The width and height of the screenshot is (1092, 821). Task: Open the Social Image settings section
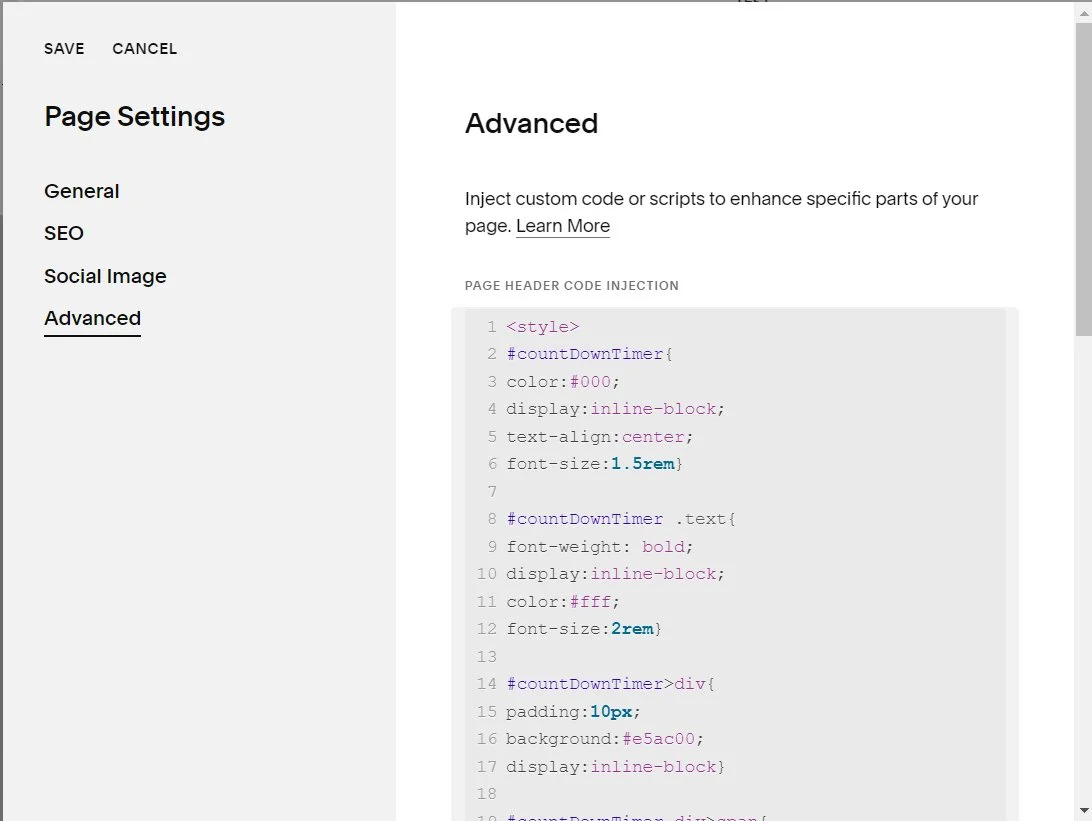pyautogui.click(x=105, y=276)
